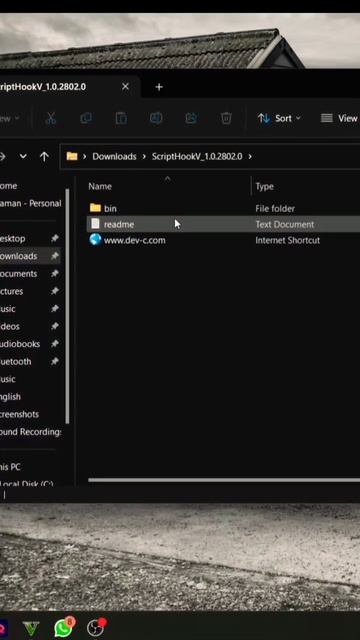
Task: Expand chevron before Downloads breadcrumb
Action: pyautogui.click(x=84, y=156)
